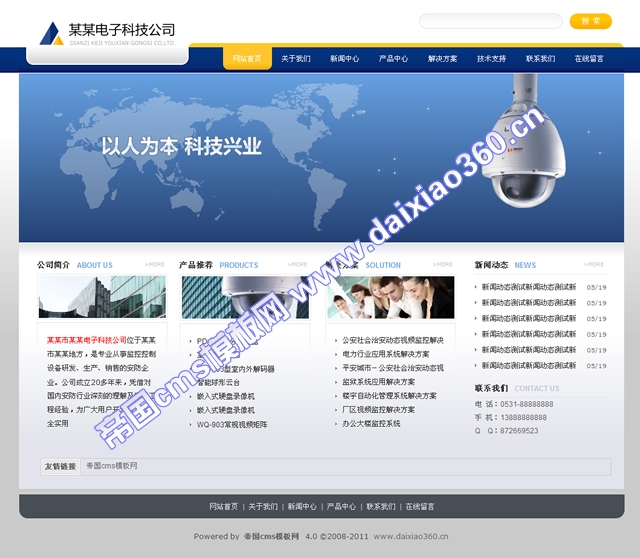The image size is (640, 558).
Task: Open the first news item in 新闻动态
Action: click(529, 287)
